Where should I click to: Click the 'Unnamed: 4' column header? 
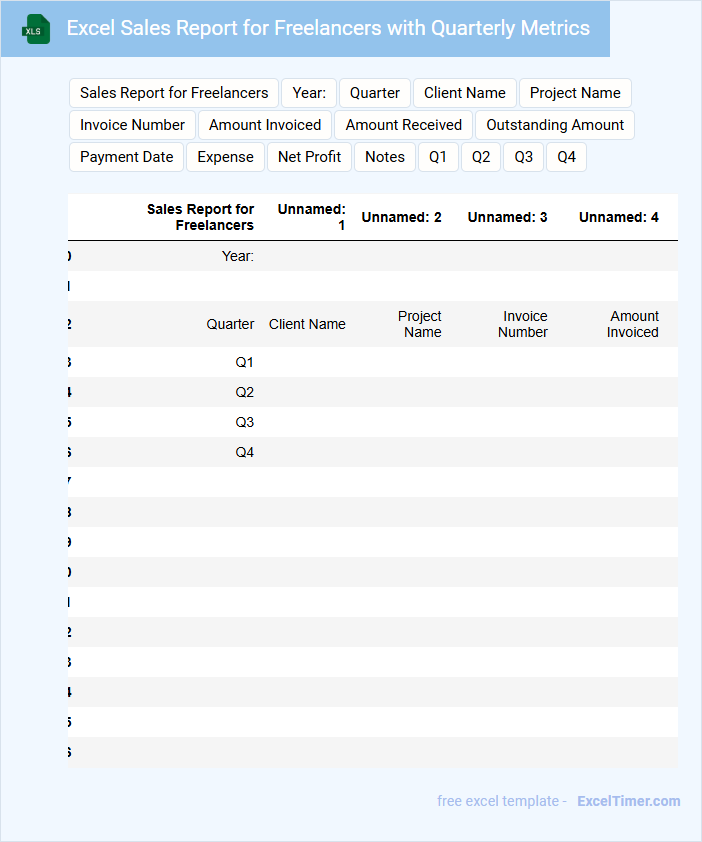619,217
